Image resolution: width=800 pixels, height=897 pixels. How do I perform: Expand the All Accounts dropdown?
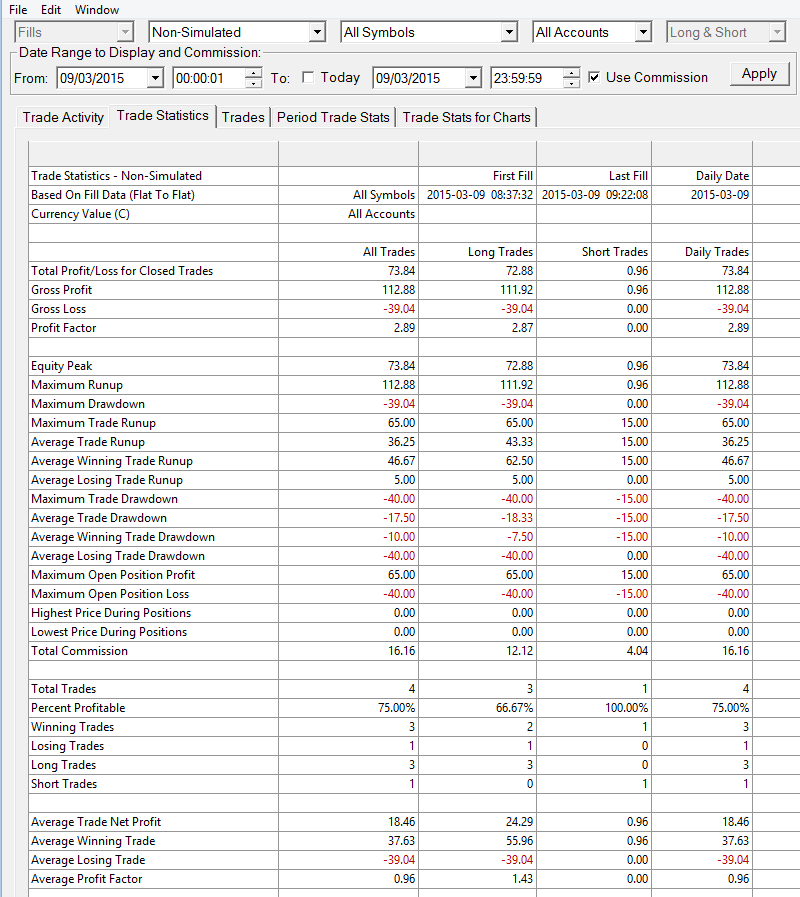click(643, 32)
